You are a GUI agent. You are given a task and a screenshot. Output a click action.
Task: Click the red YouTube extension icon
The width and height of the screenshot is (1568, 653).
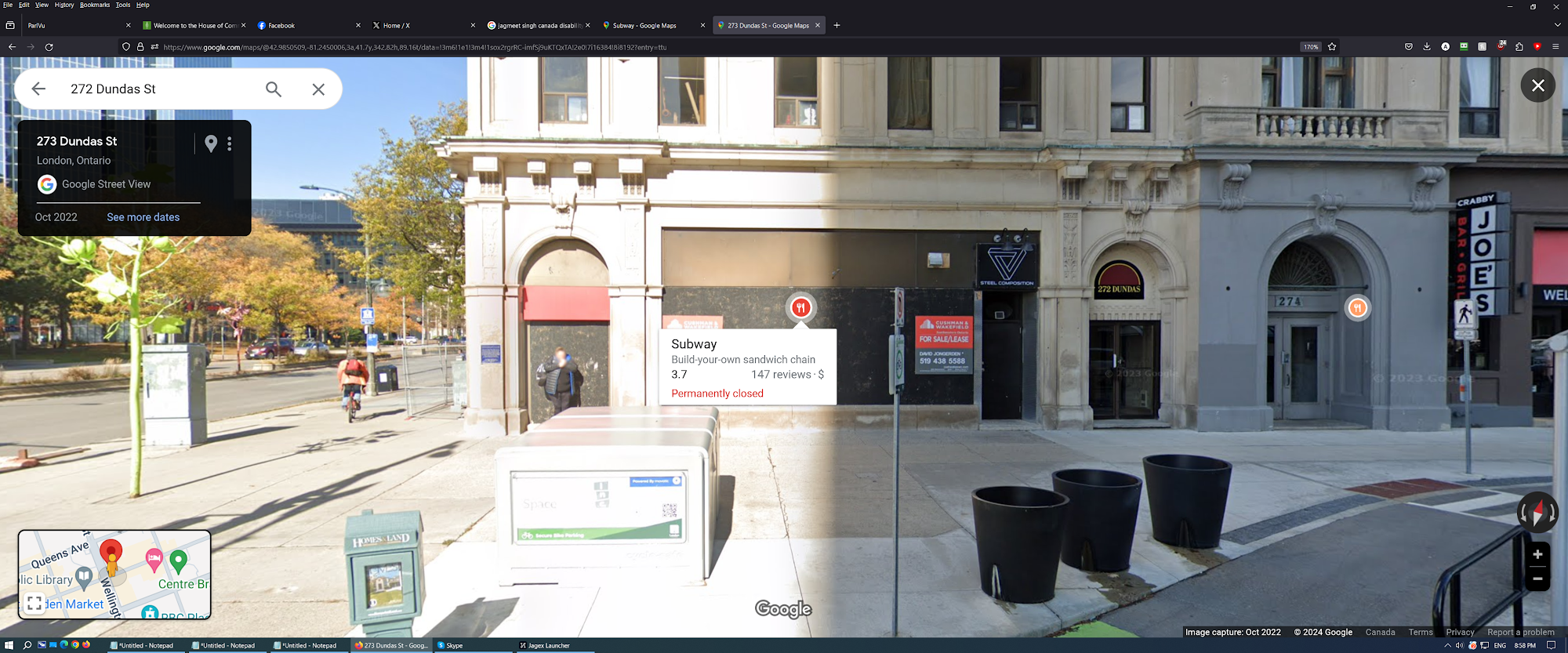[x=1537, y=47]
